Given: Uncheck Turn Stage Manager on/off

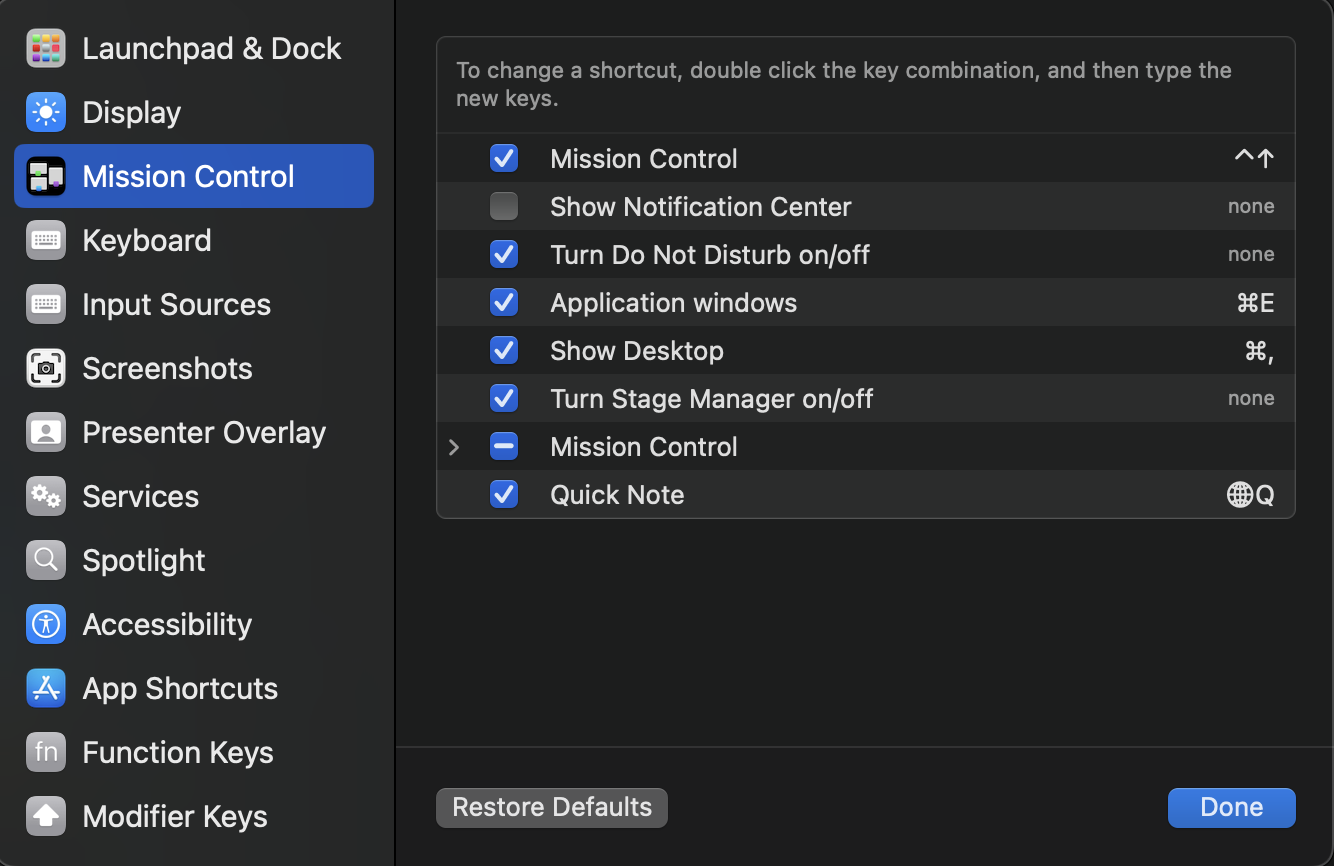Looking at the screenshot, I should (504, 398).
